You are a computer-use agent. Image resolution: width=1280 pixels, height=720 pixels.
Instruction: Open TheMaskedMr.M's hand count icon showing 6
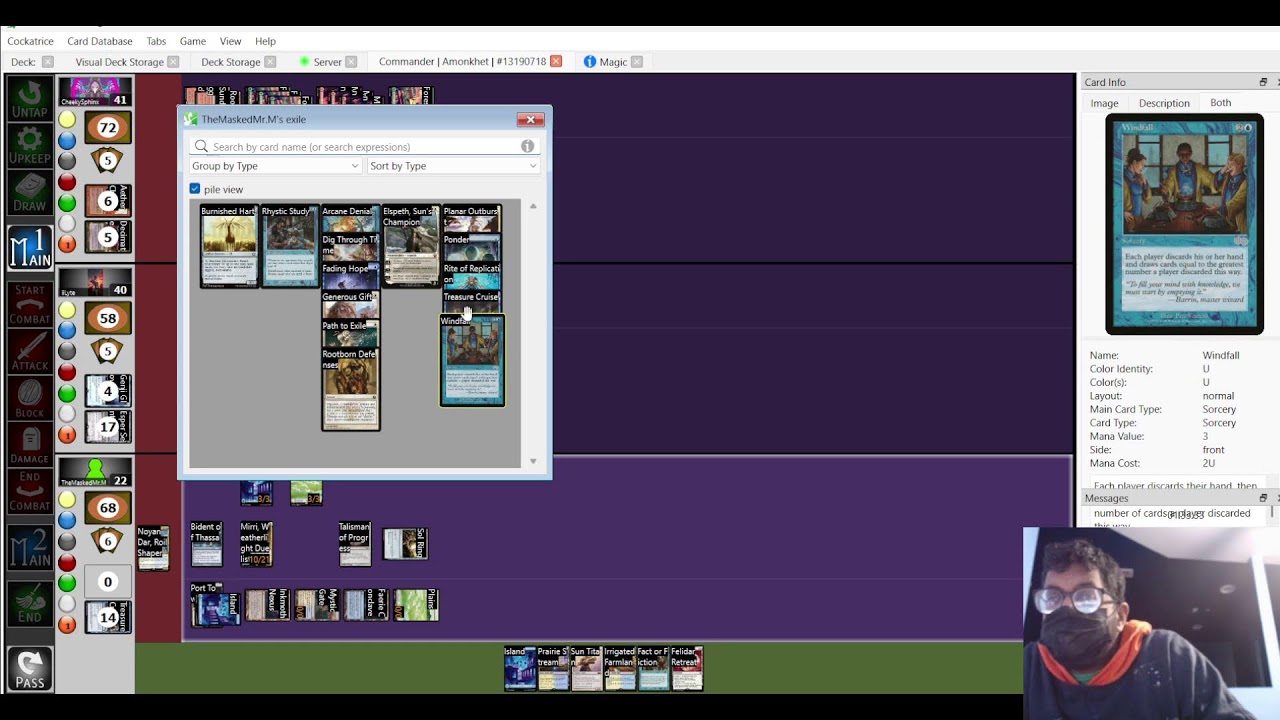coord(108,541)
